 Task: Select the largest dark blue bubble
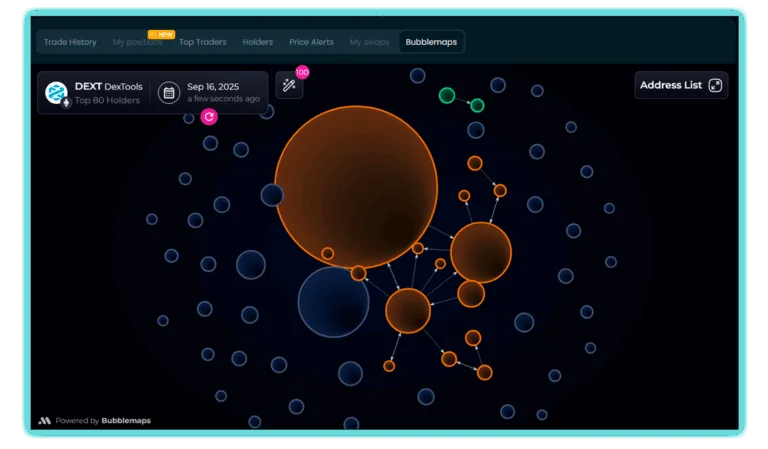pos(334,302)
